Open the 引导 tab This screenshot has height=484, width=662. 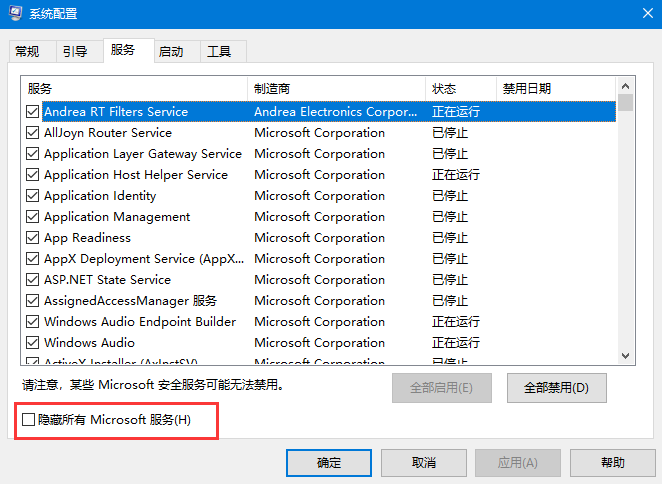pos(75,51)
